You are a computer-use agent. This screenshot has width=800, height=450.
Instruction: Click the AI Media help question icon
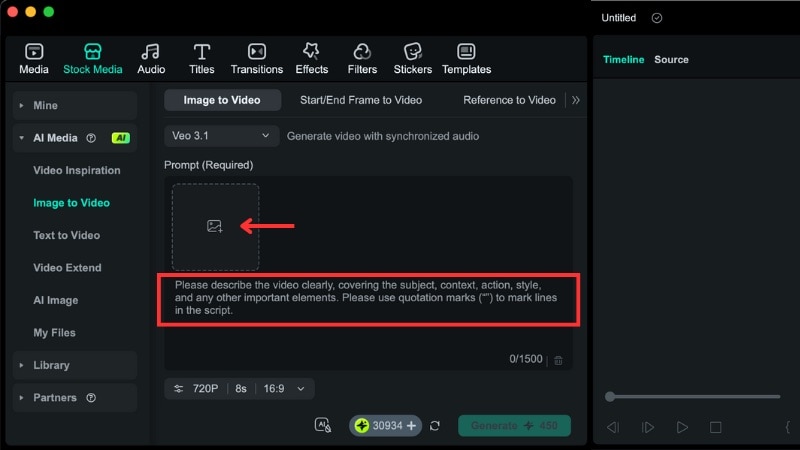click(x=91, y=138)
